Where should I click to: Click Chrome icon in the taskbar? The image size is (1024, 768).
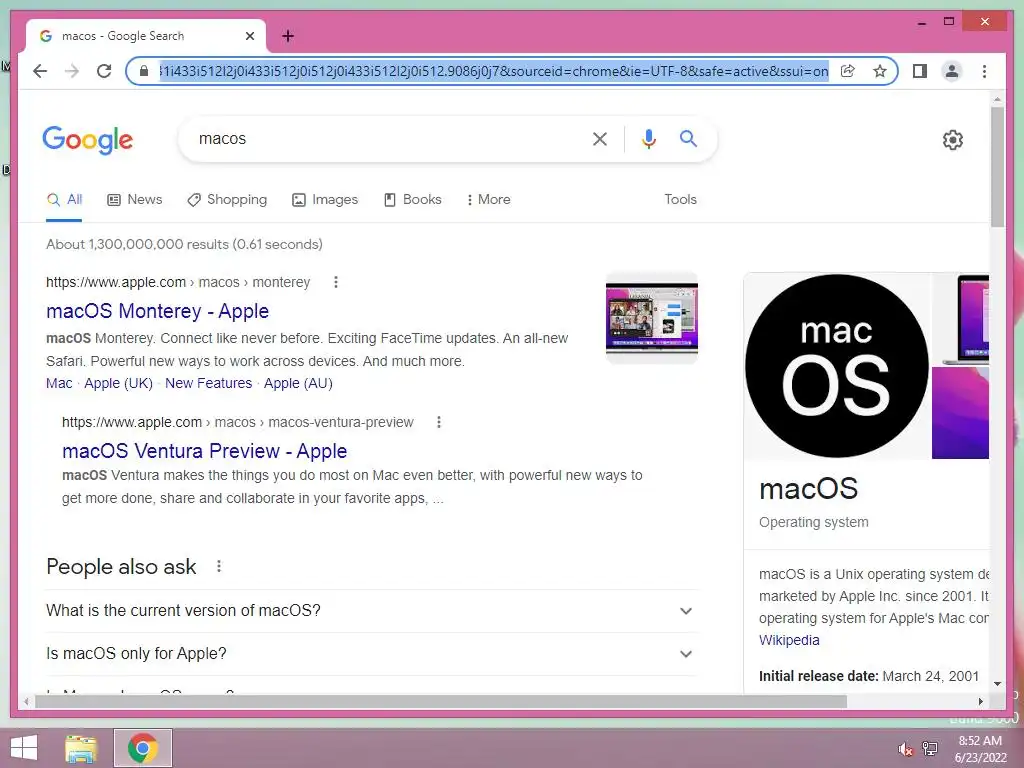pos(143,748)
